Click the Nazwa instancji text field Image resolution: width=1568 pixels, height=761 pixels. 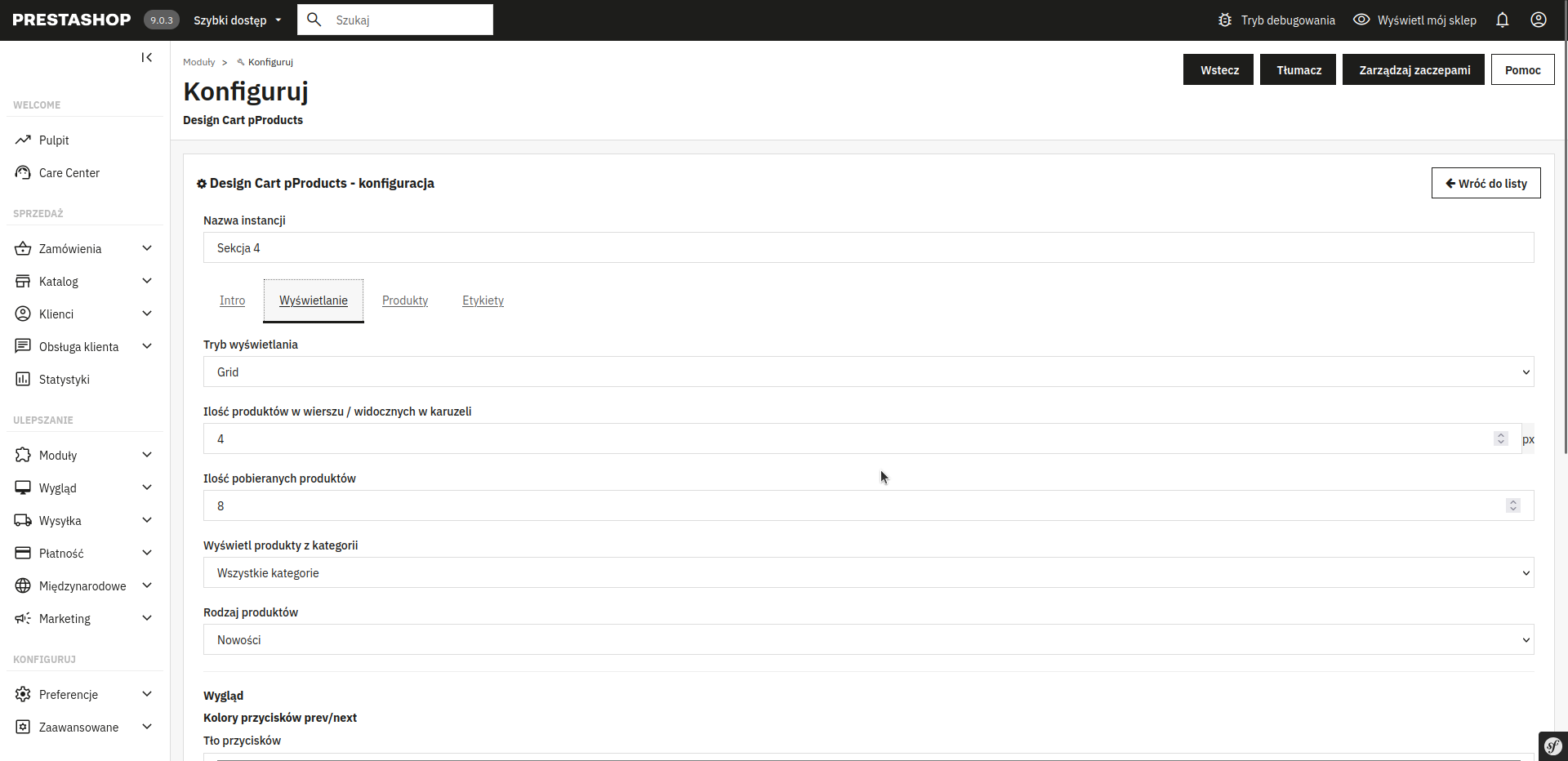868,247
